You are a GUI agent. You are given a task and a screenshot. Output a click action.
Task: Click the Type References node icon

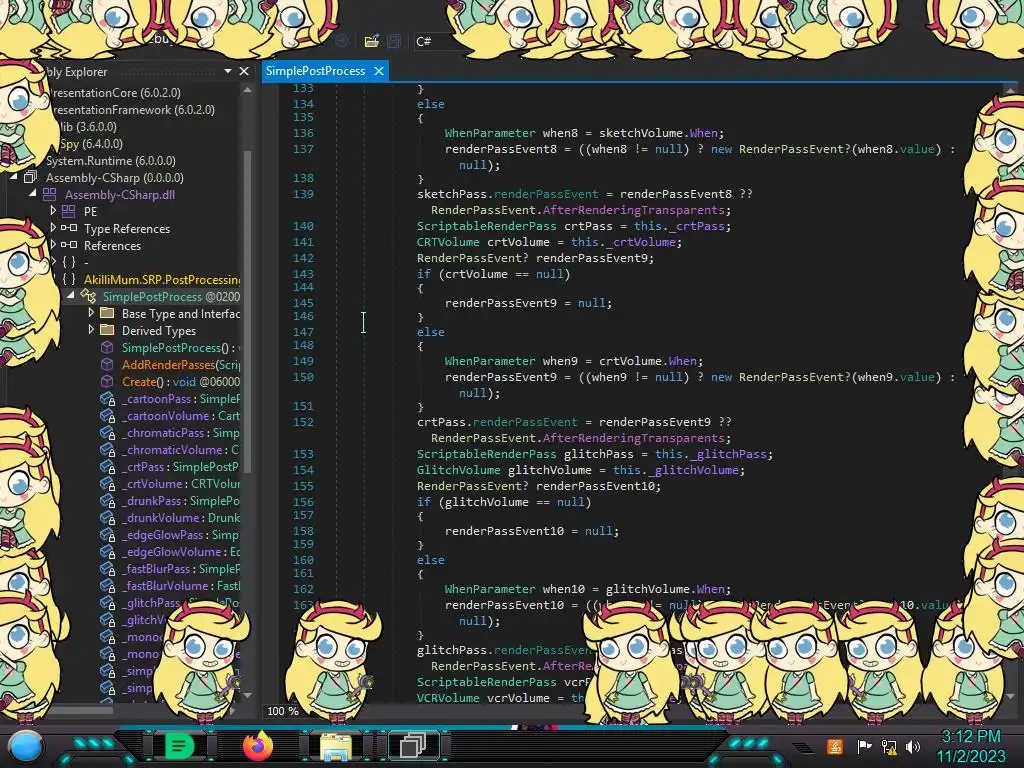coord(69,228)
